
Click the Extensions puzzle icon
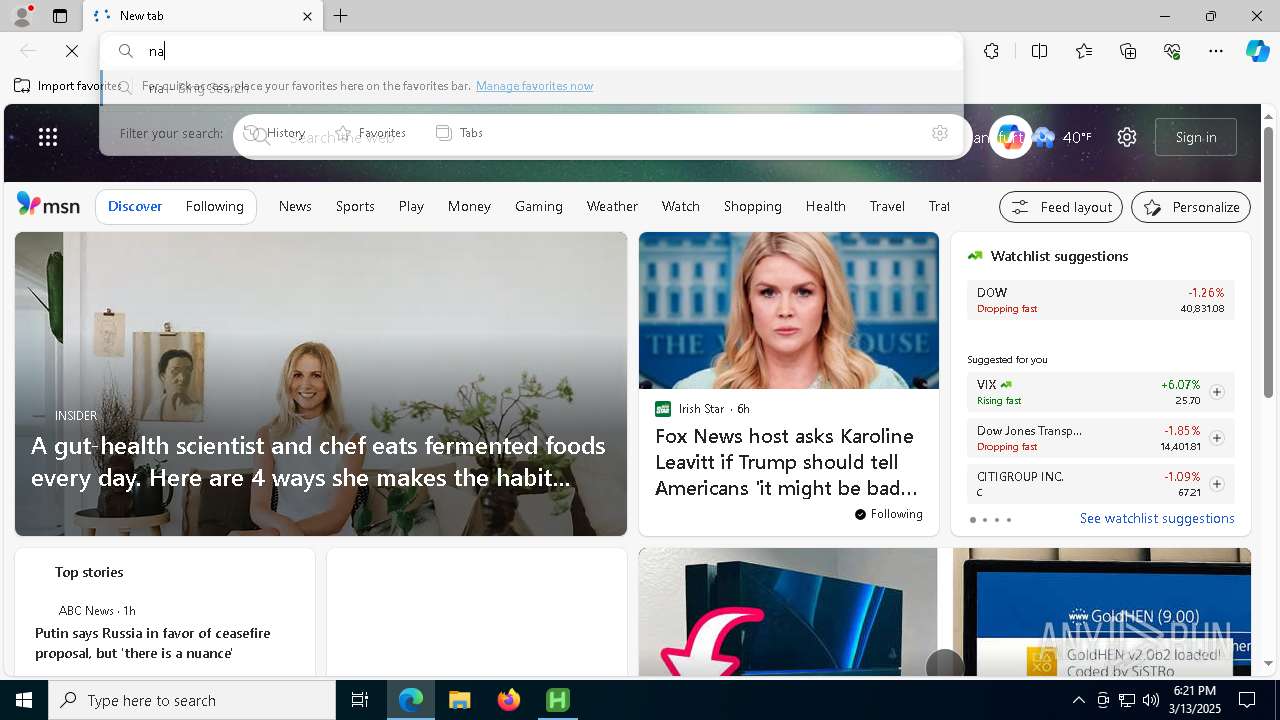pos(991,51)
